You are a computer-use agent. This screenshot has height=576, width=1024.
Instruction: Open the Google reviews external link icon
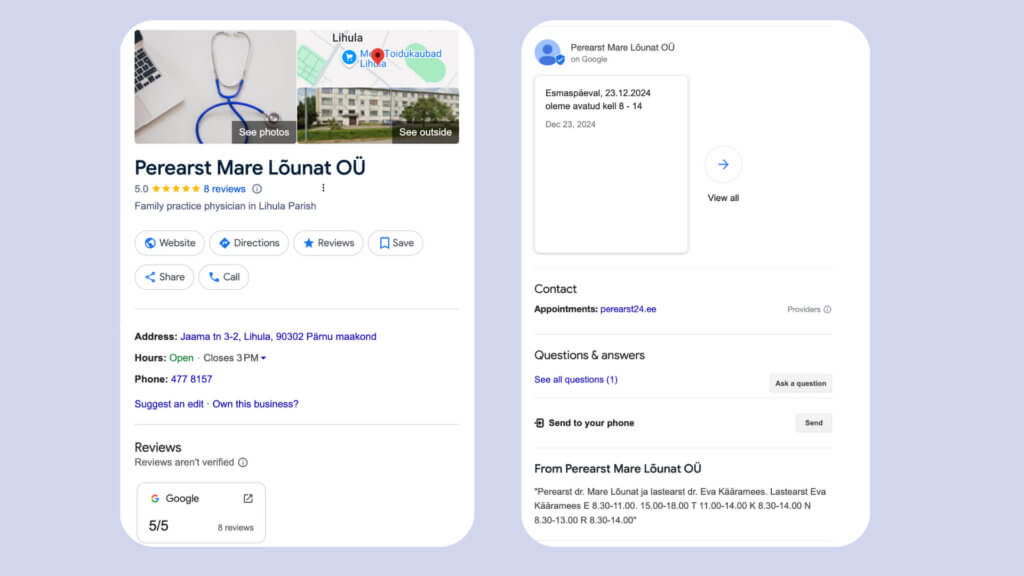point(248,498)
